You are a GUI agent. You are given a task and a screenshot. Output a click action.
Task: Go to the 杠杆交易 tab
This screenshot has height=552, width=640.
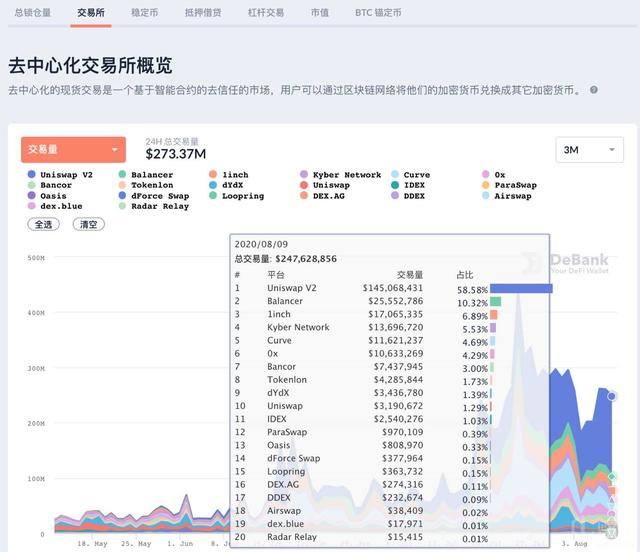pos(266,13)
